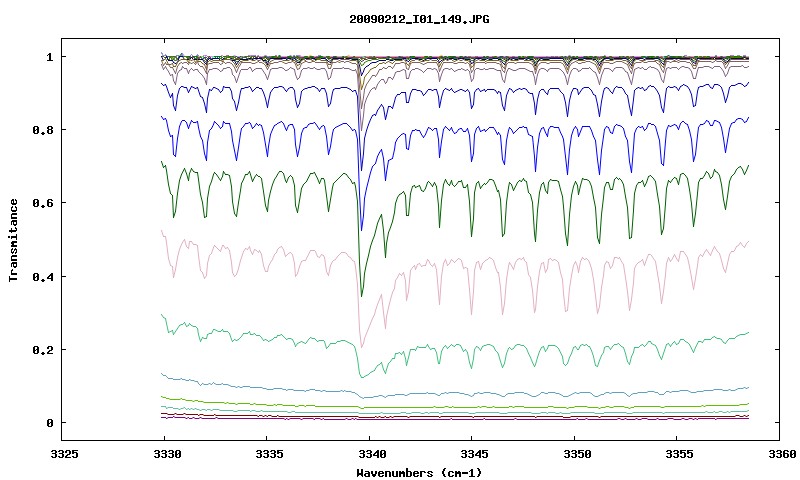
Task: Click x-axis tick label 3360
Action: [x=782, y=454]
